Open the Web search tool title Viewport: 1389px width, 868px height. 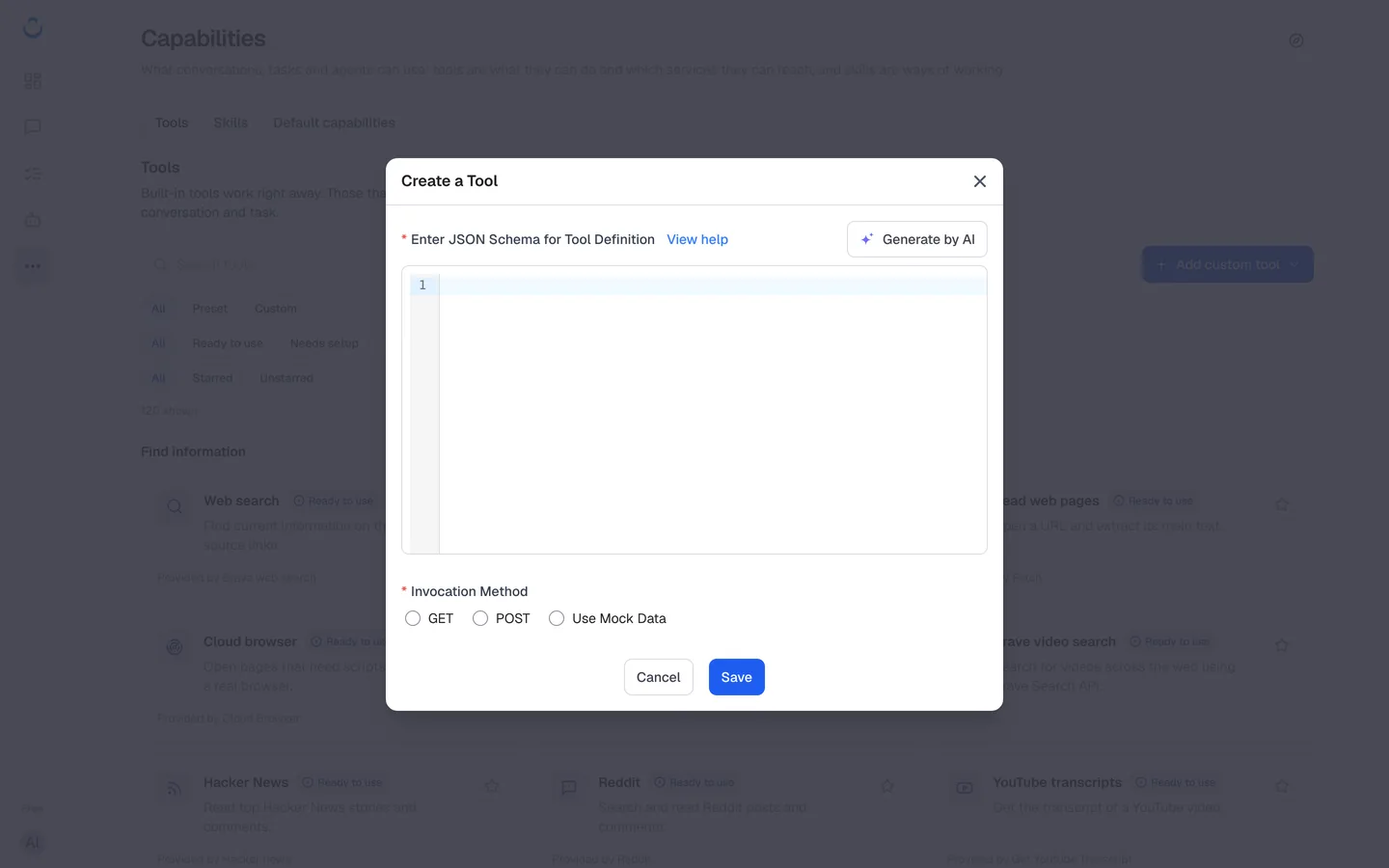point(241,501)
